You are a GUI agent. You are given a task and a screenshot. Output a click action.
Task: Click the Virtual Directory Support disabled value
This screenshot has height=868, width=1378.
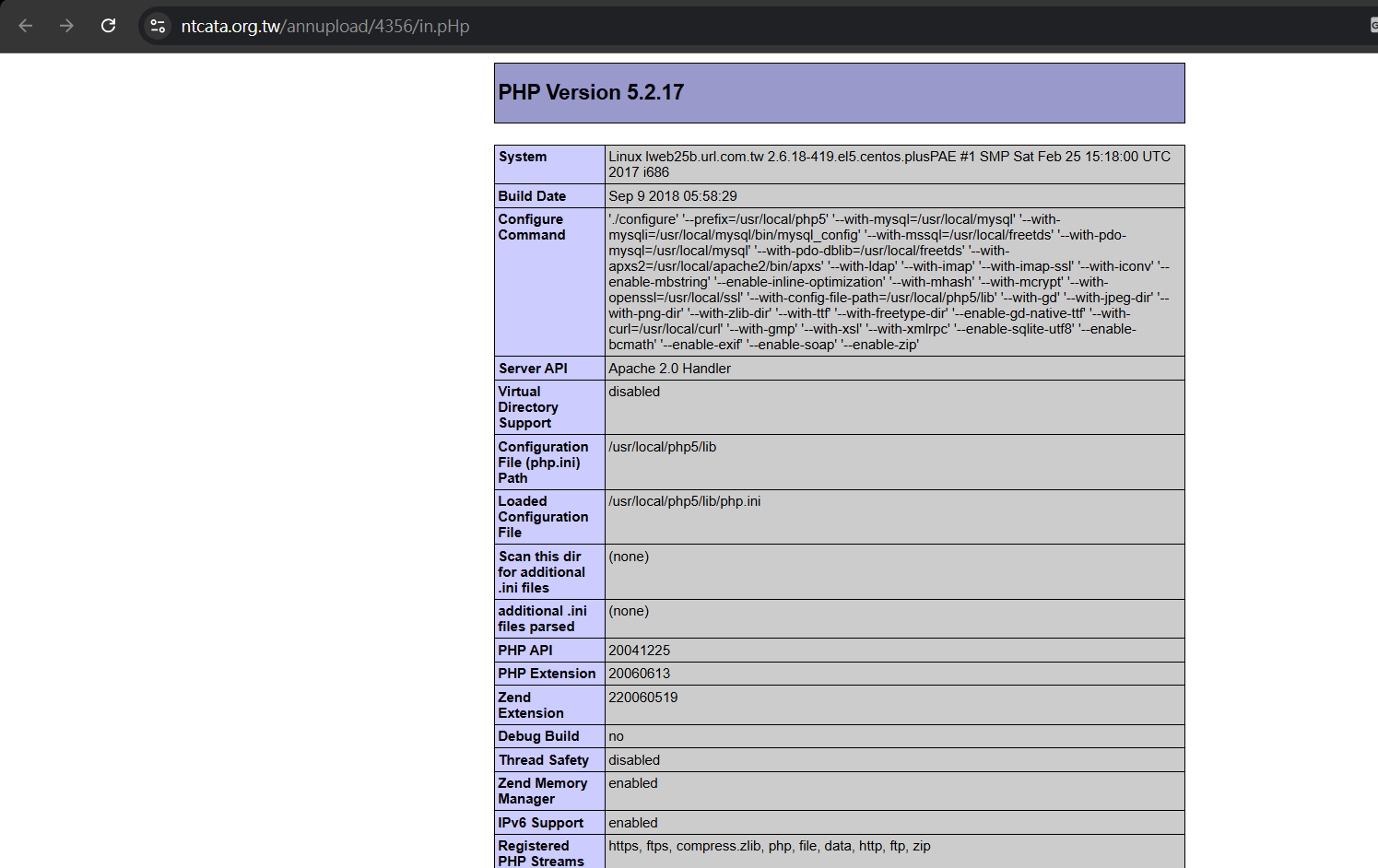pyautogui.click(x=634, y=392)
